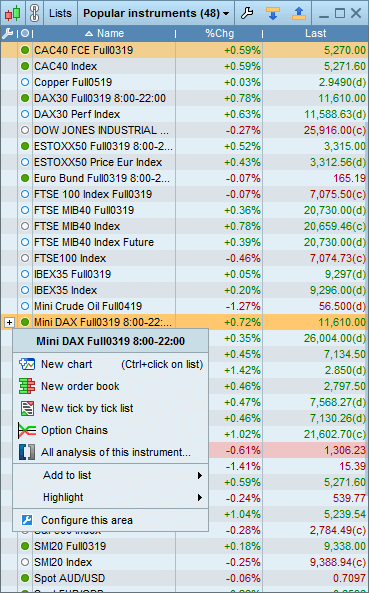Open All analysis of this instrument

tap(116, 452)
